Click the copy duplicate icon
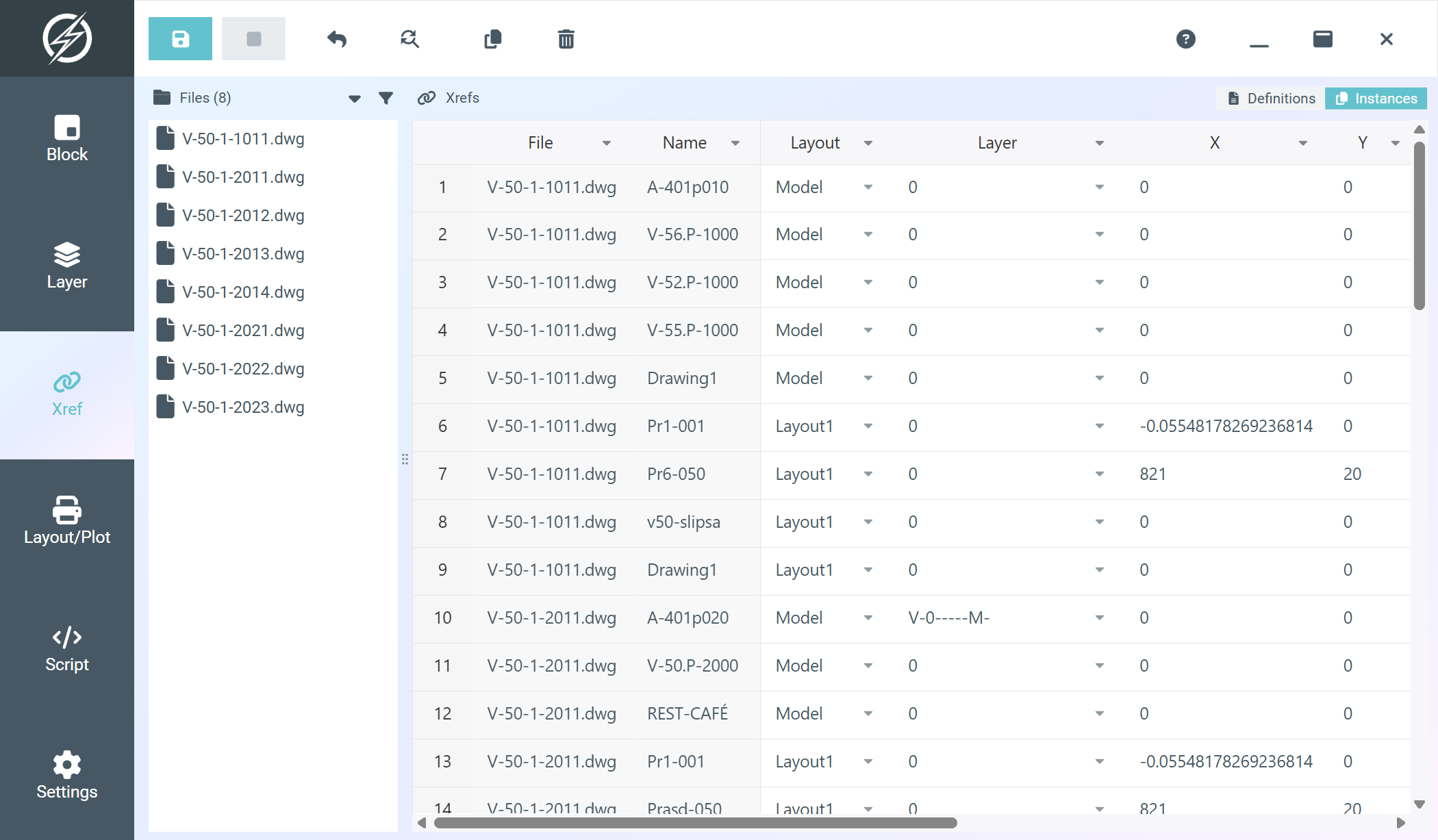This screenshot has height=840, width=1438. coord(493,39)
